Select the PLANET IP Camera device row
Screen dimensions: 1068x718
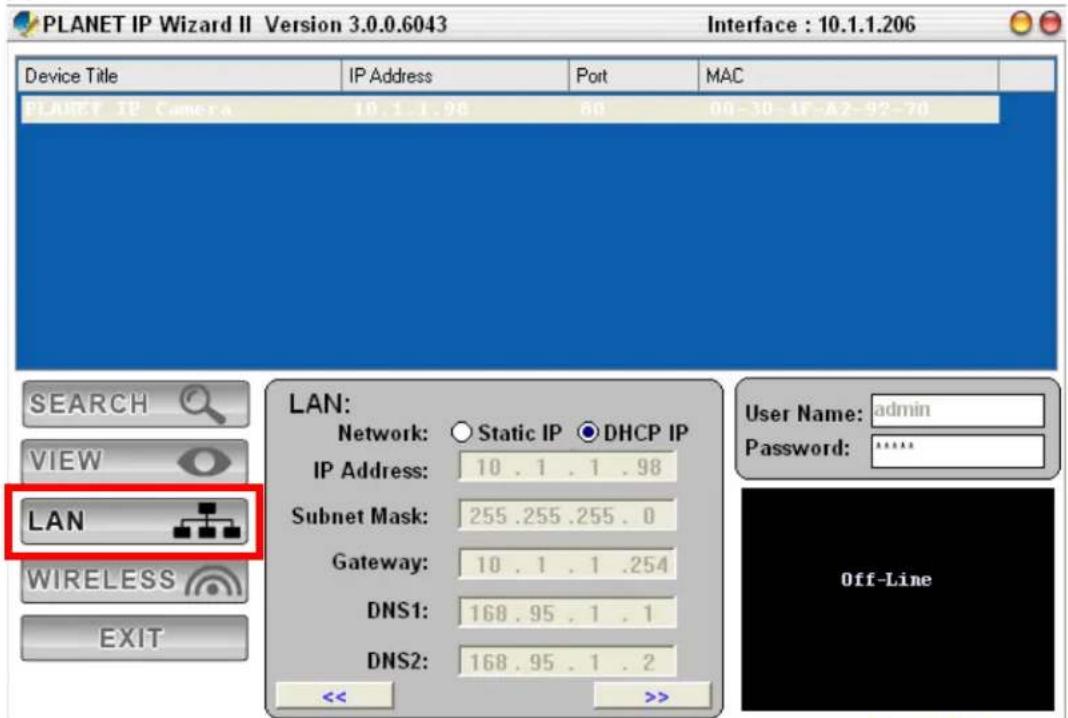(509, 110)
